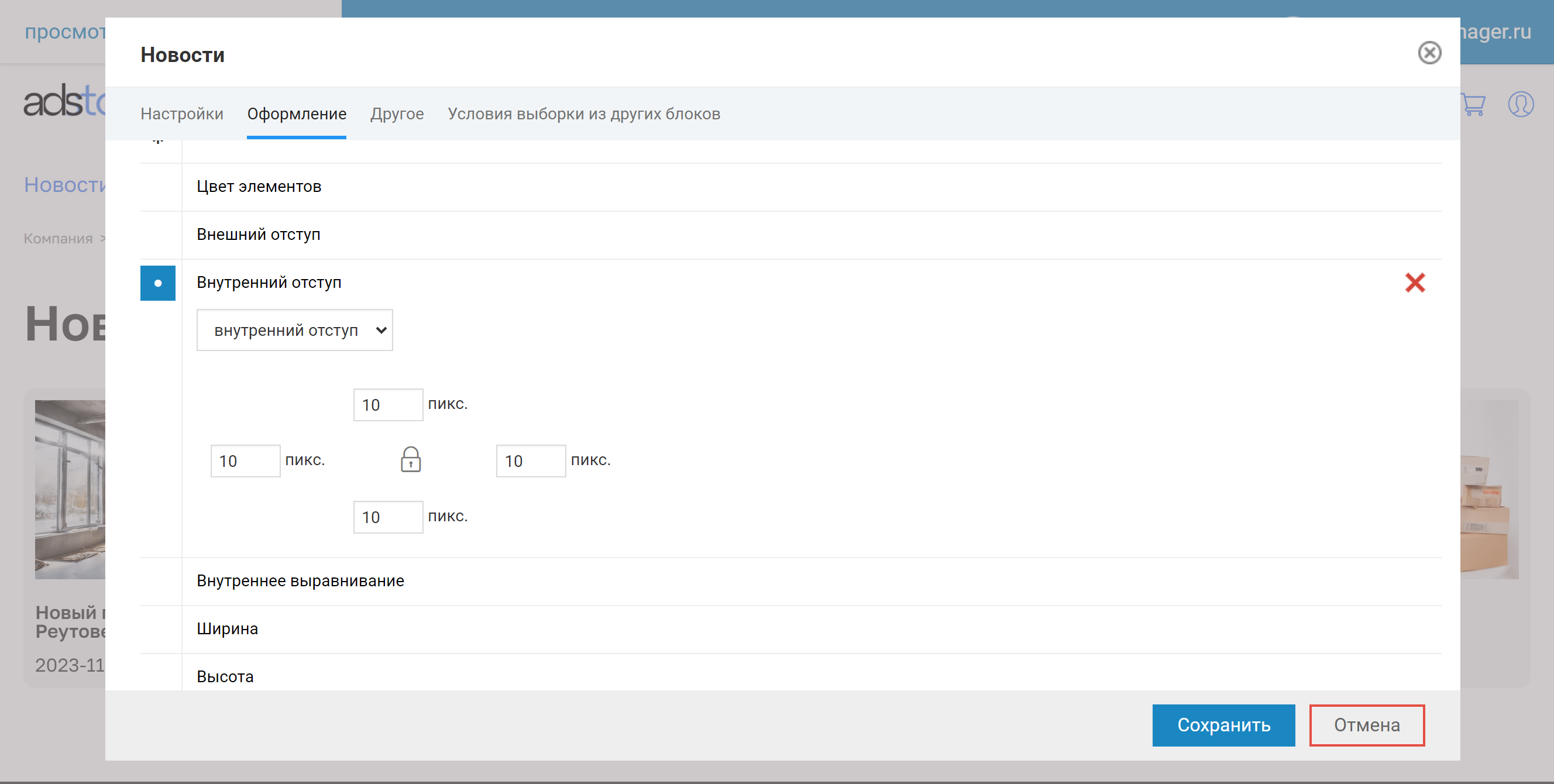Close the Новости dialog with the X icon

click(x=1429, y=53)
